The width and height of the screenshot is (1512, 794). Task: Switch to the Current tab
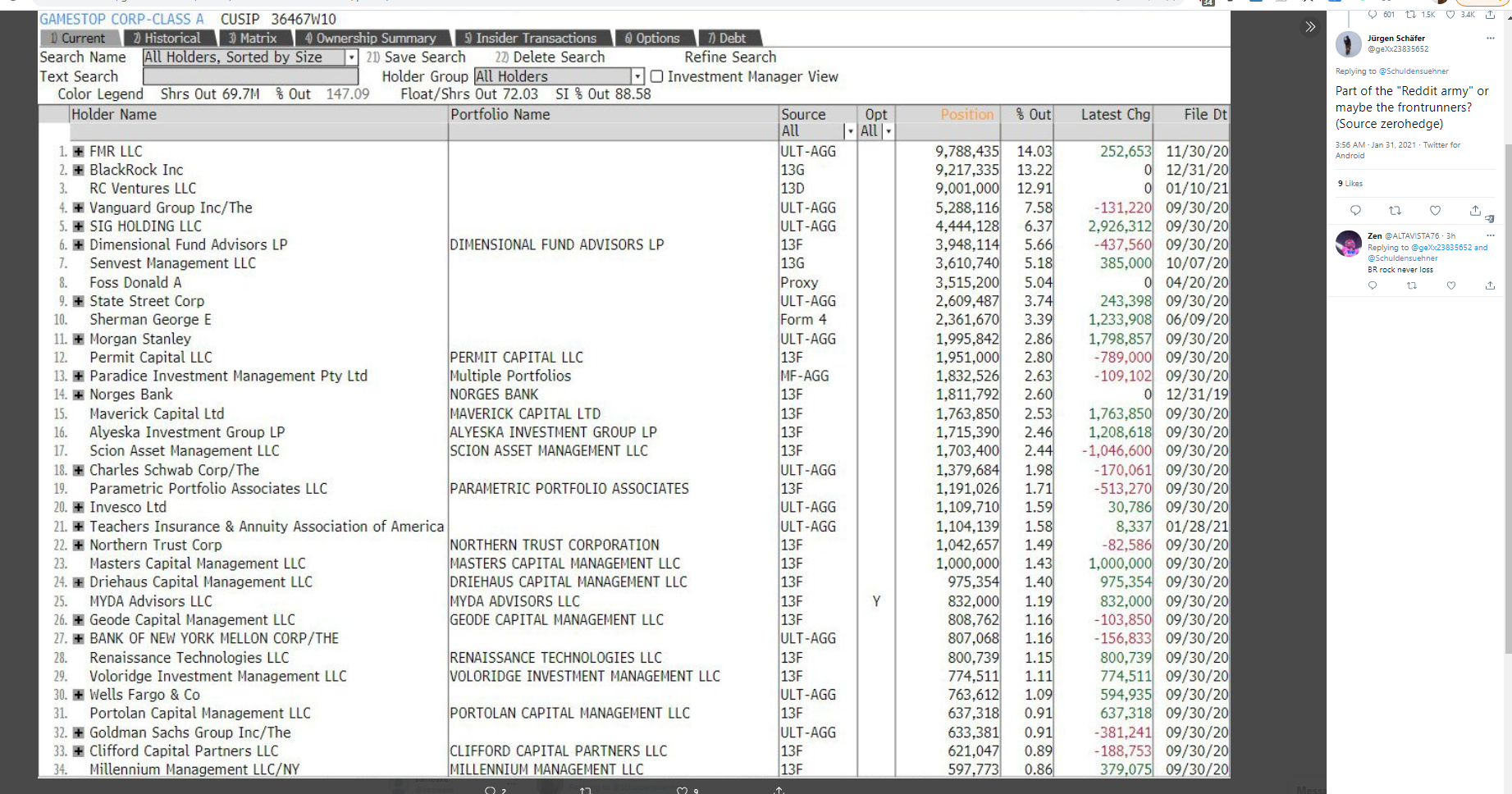coord(78,38)
